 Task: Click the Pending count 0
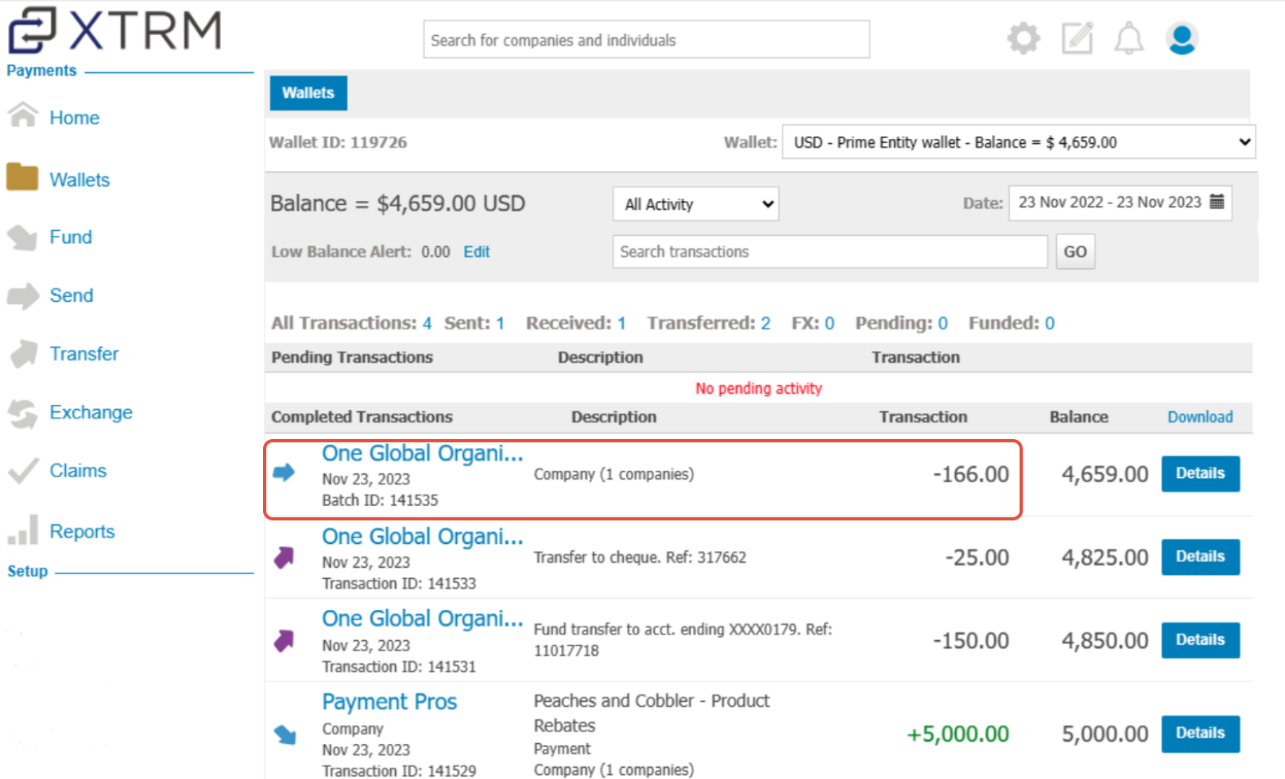coord(943,323)
